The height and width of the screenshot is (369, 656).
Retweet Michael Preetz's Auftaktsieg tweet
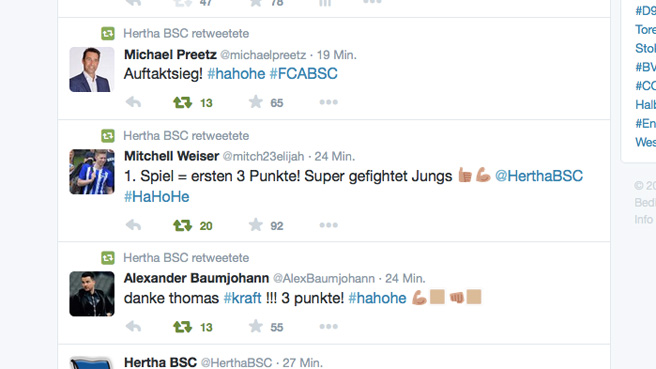pyautogui.click(x=182, y=102)
